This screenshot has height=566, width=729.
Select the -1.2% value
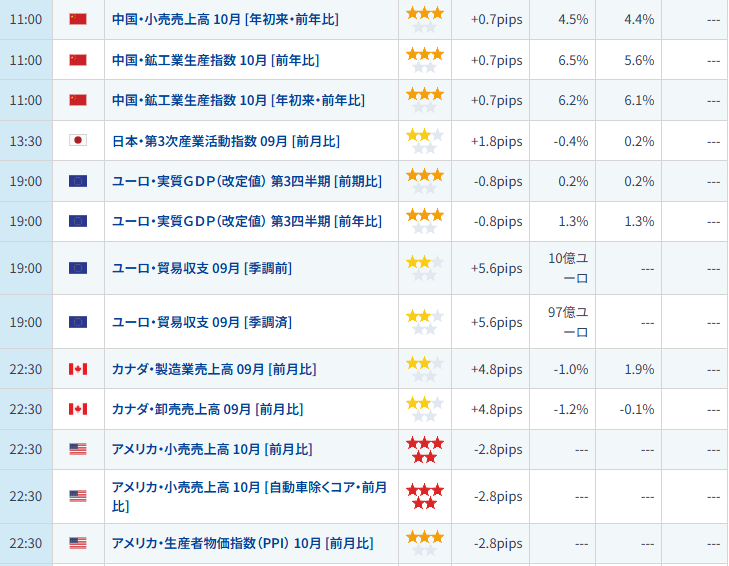pyautogui.click(x=571, y=409)
